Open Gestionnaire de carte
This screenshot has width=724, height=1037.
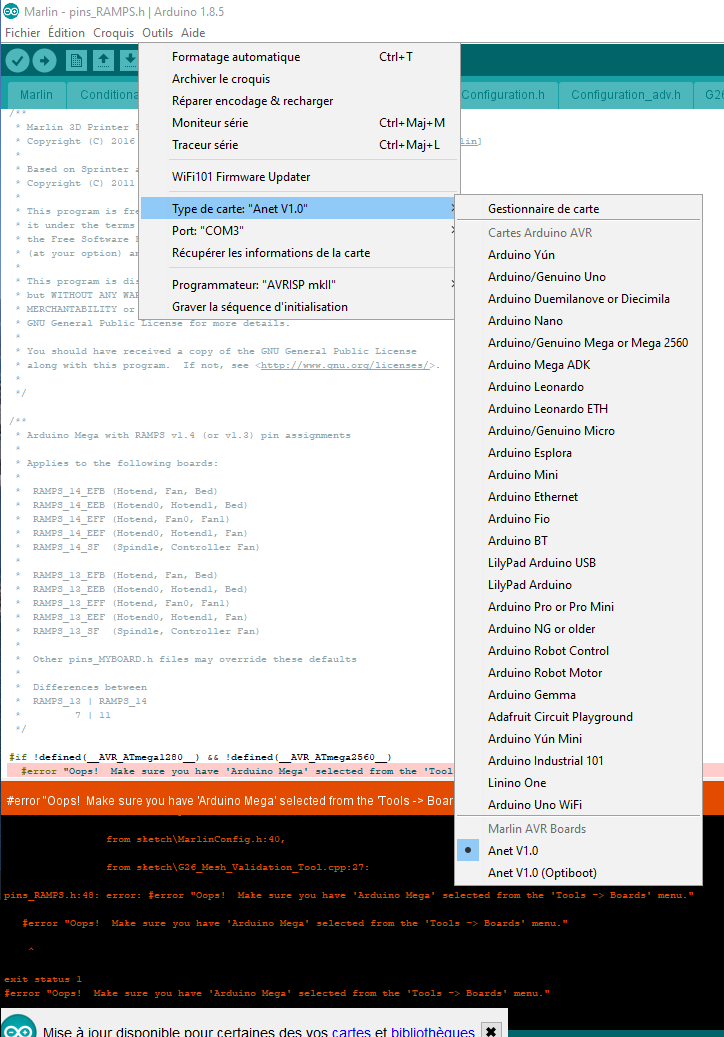click(579, 208)
